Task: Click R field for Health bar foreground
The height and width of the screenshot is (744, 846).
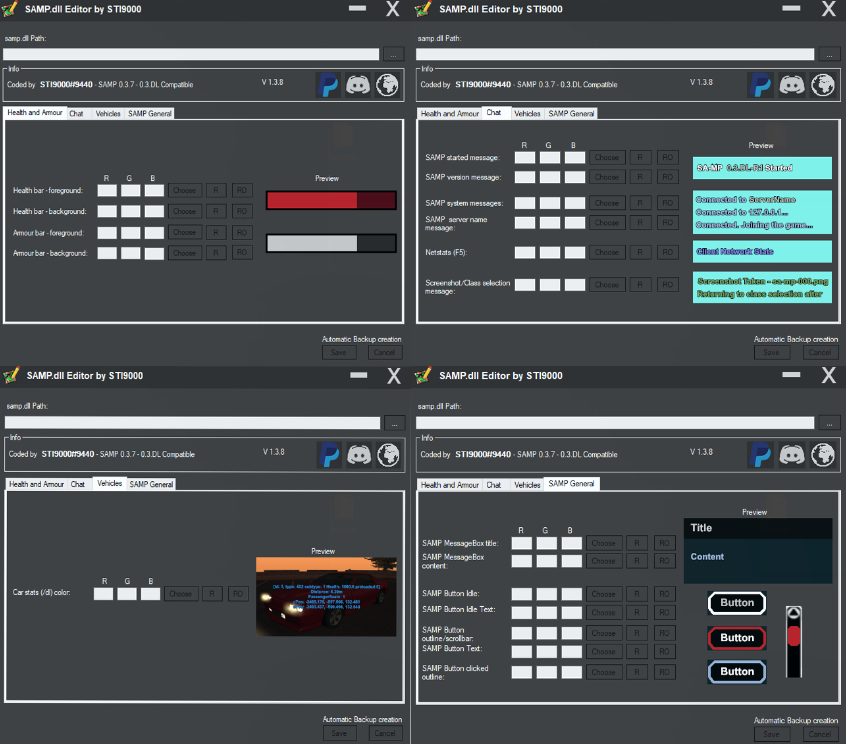Action: [107, 190]
